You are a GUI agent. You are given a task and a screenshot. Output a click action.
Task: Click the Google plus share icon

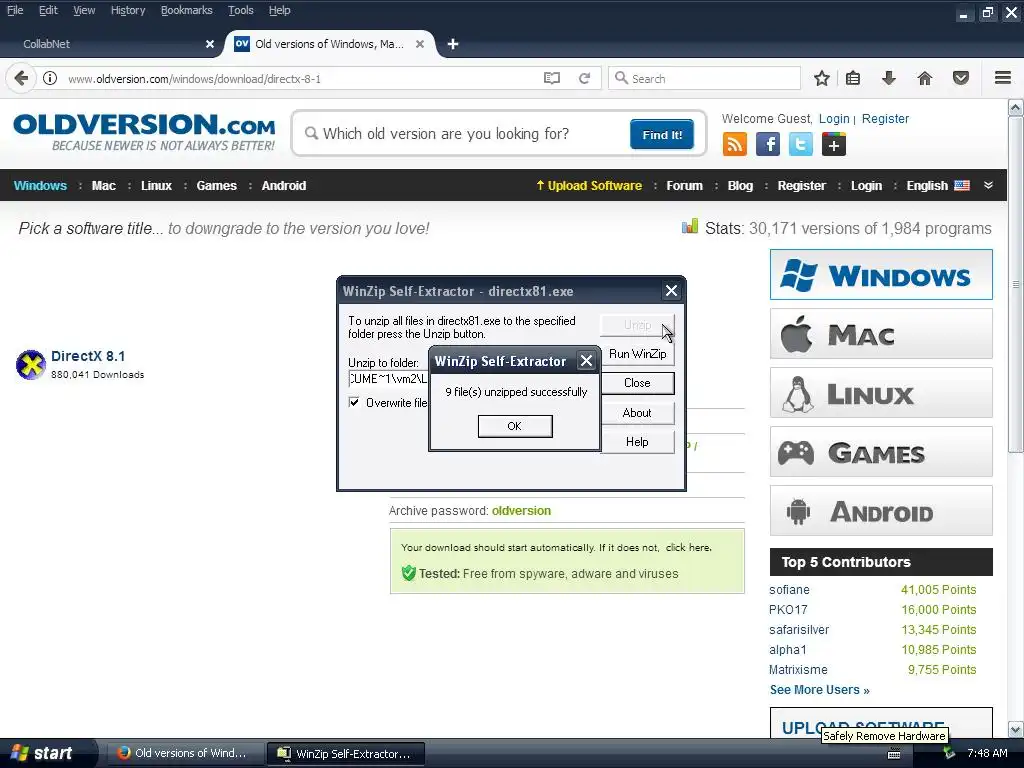[833, 144]
